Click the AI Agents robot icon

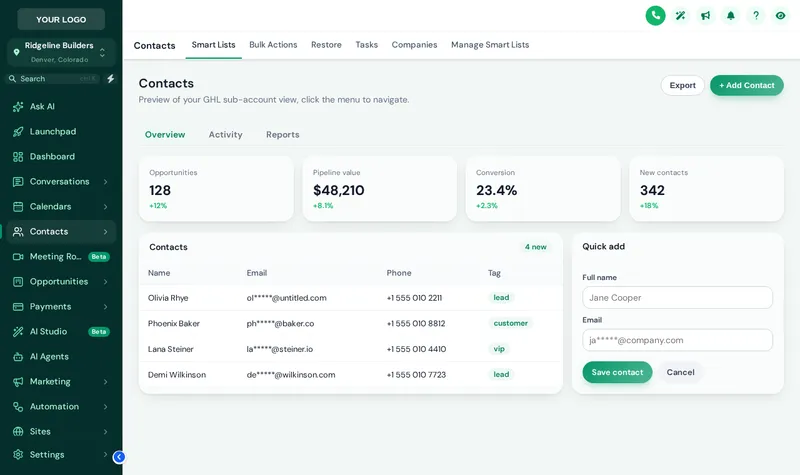click(x=18, y=357)
